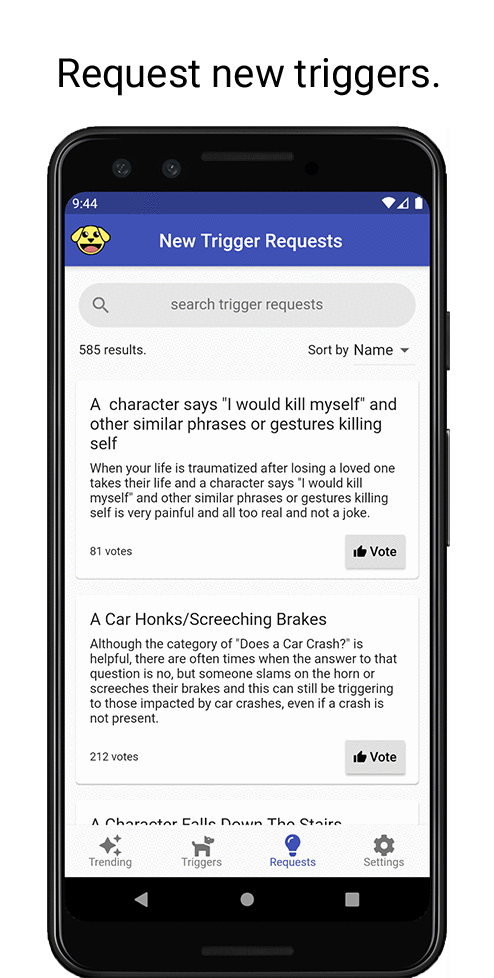Vote for A Car Honks/Screeching Brakes
The image size is (494, 978).
pos(375,757)
